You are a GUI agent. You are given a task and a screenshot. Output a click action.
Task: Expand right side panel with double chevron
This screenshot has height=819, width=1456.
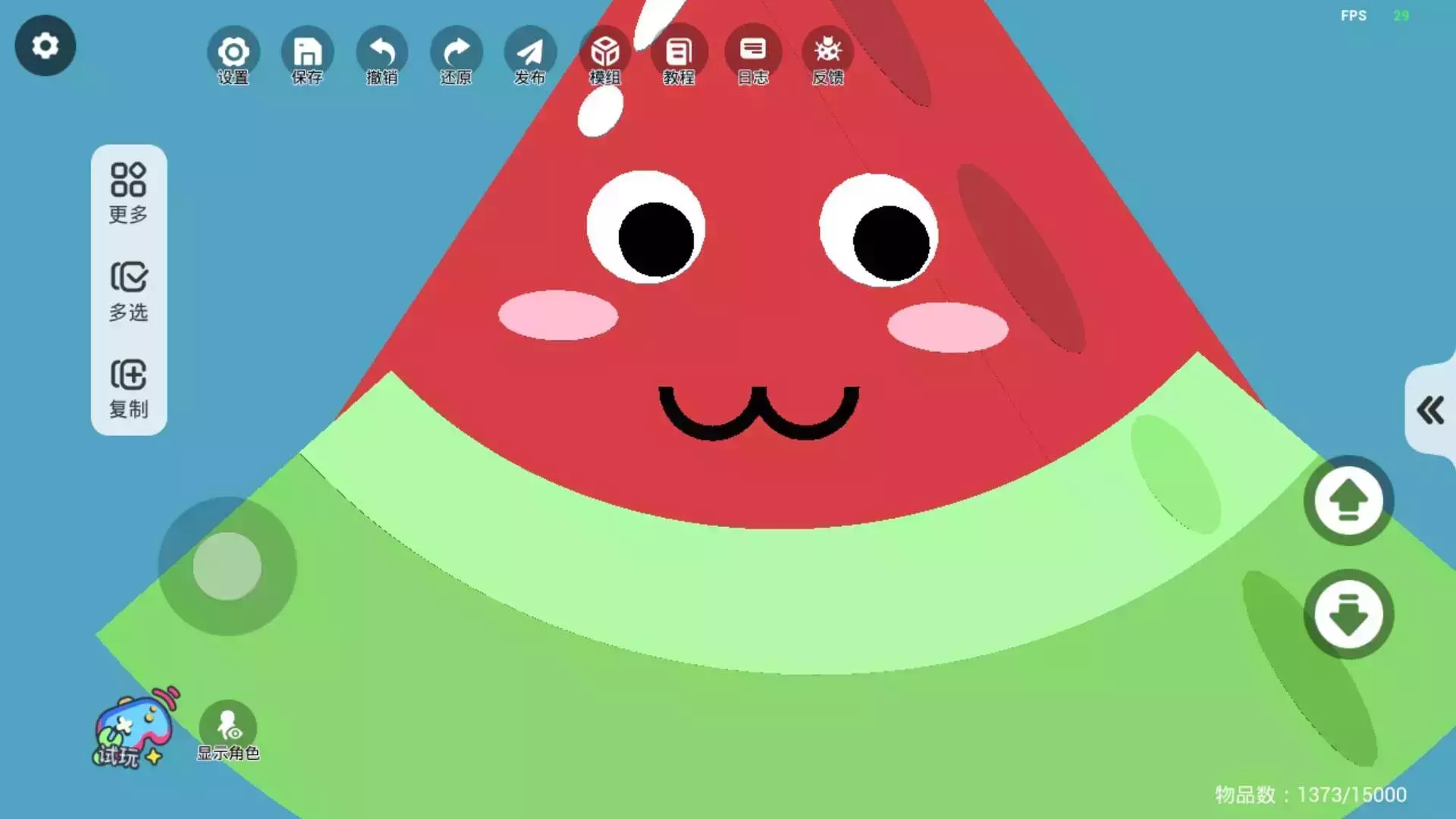tap(1430, 410)
